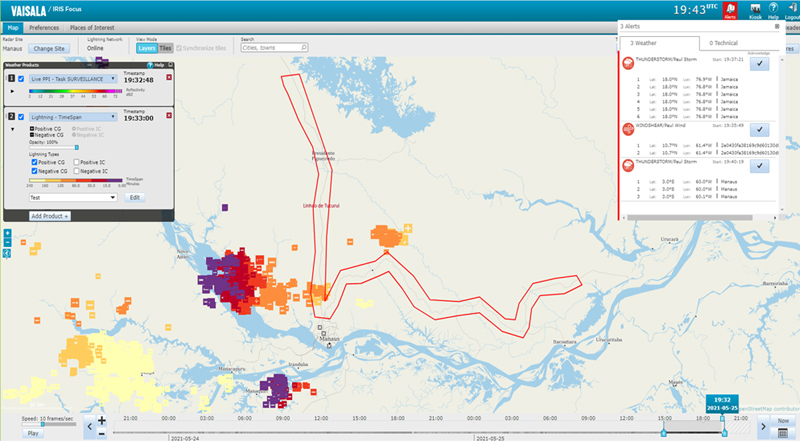Zoom out timeline with minus icon
This screenshot has height=441, width=800.
(x=102, y=433)
